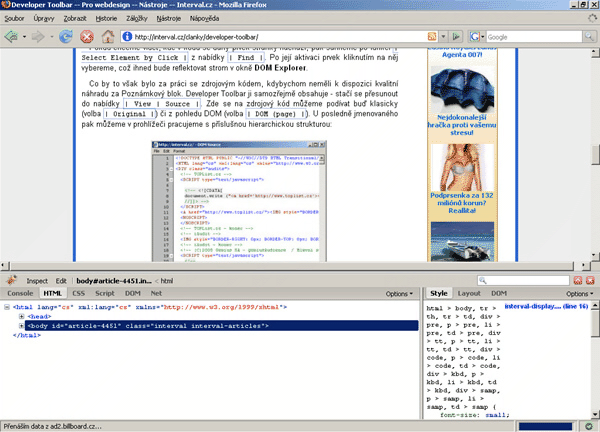The width and height of the screenshot is (600, 432).
Task: Open the back history dropdown arrow
Action: [x=24, y=37]
